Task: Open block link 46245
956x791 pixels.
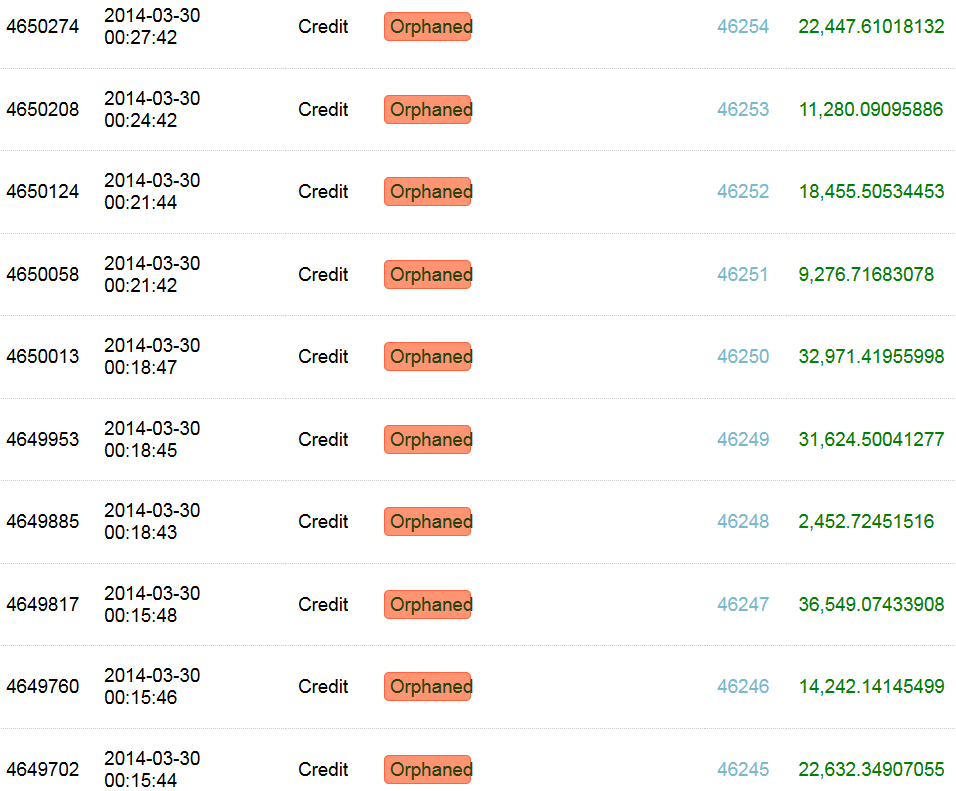Action: coord(743,770)
